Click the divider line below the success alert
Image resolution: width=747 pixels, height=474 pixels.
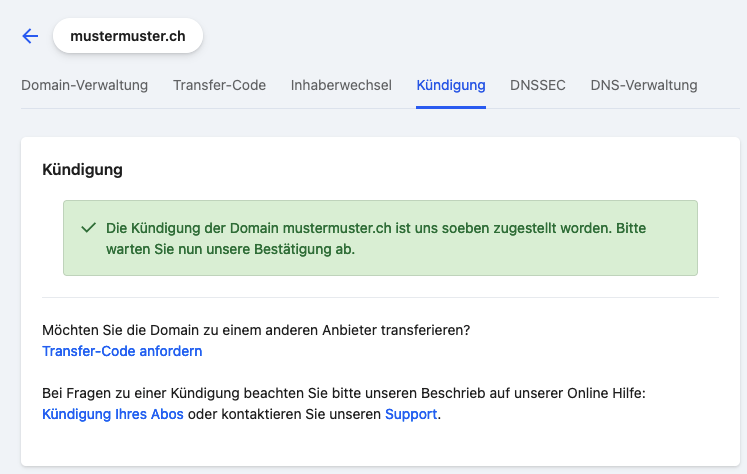point(380,297)
